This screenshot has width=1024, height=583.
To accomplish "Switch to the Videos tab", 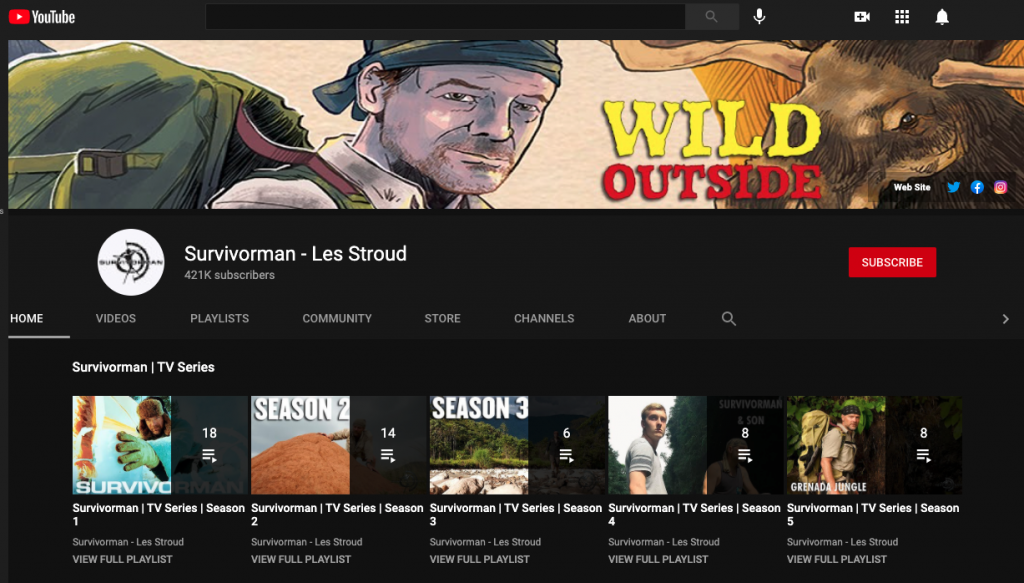I will (x=116, y=319).
